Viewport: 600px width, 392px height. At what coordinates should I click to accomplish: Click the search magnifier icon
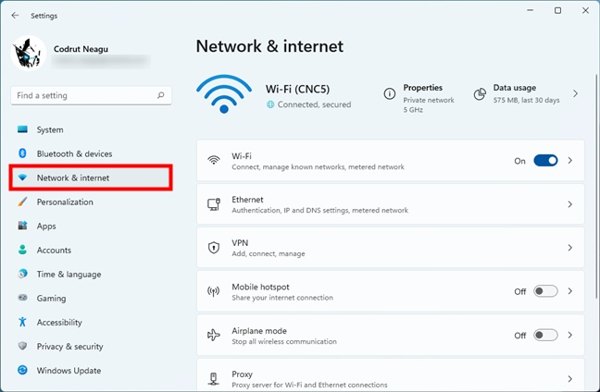point(161,95)
